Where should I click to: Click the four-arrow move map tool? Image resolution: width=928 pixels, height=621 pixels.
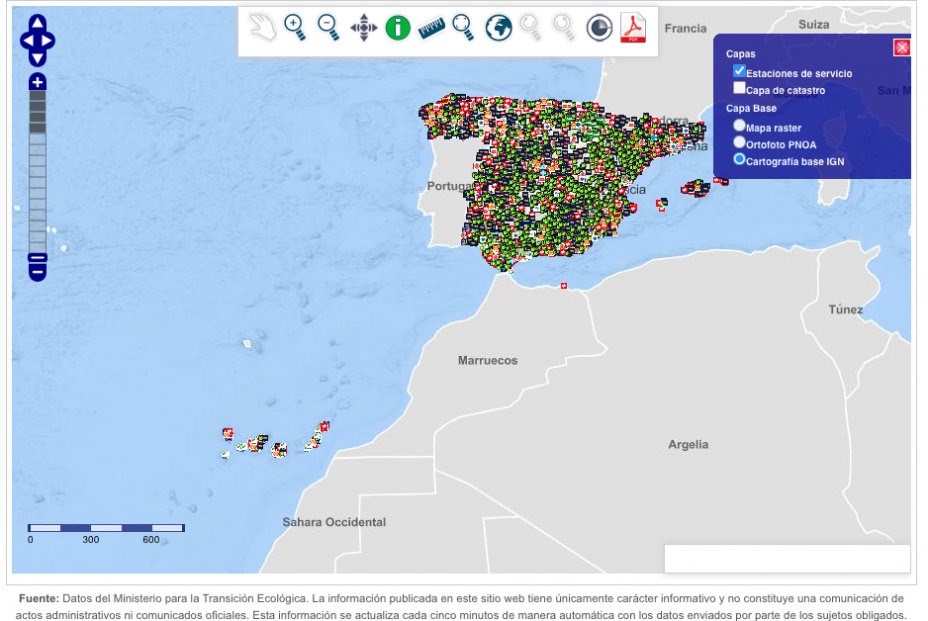pyautogui.click(x=363, y=28)
